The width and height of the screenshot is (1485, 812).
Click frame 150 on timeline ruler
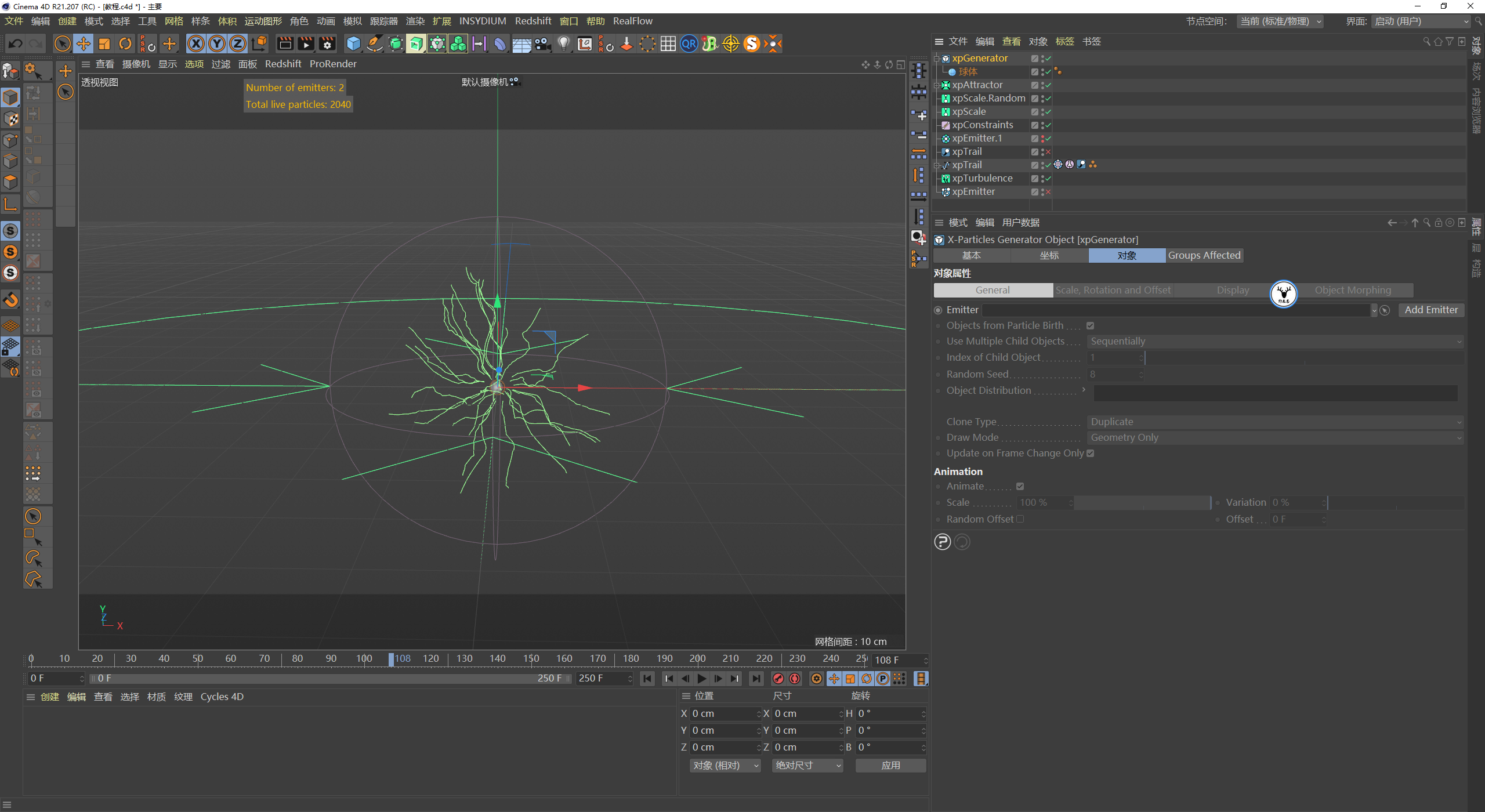click(531, 659)
